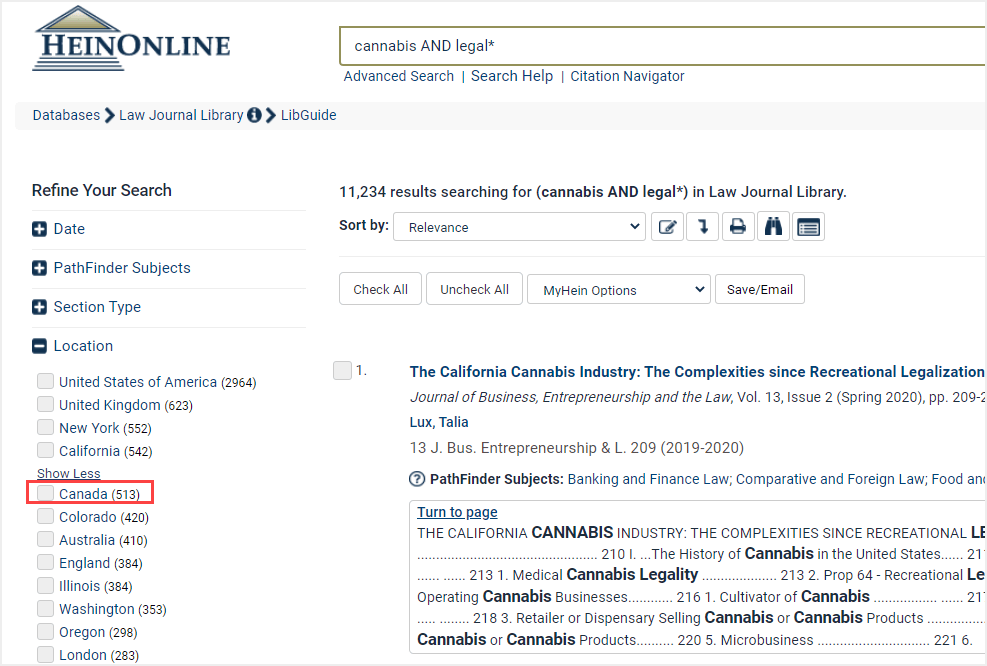Select the checkbox beside result one
This screenshot has width=987, height=666.
point(343,370)
